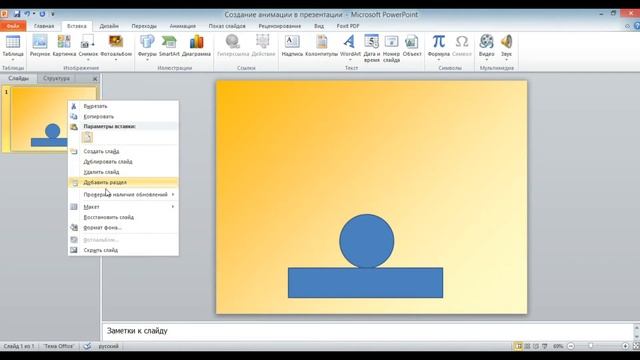Open the PowerPoint Help question mark
This screenshot has width=640, height=360.
[636, 26]
